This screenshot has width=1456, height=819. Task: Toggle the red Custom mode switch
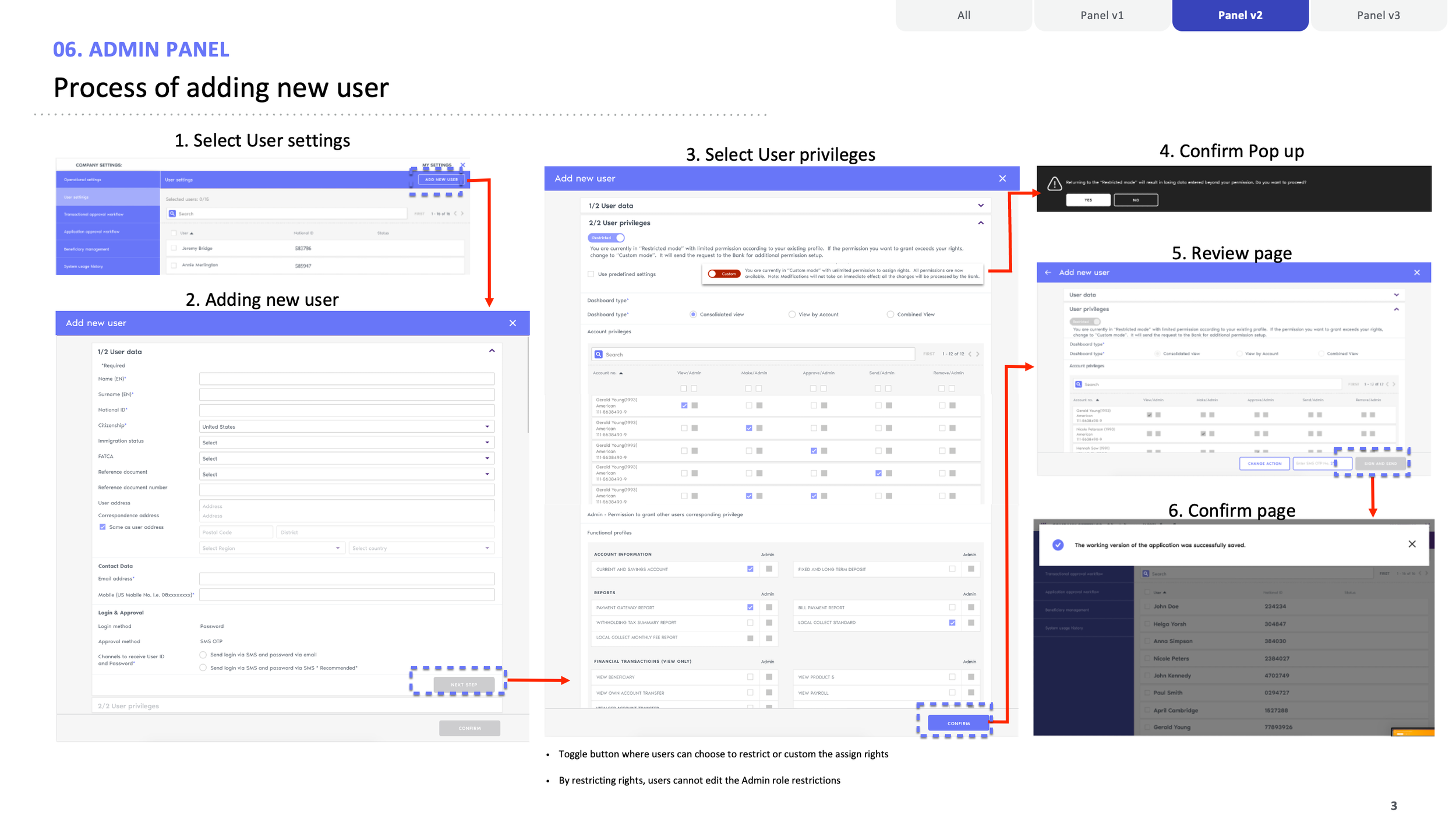point(723,274)
